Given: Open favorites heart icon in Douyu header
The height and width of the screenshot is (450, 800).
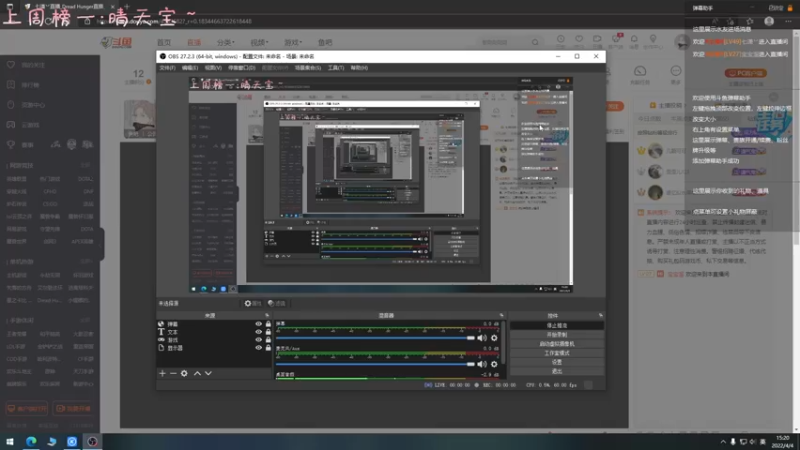Looking at the screenshot, I should pos(579,39).
